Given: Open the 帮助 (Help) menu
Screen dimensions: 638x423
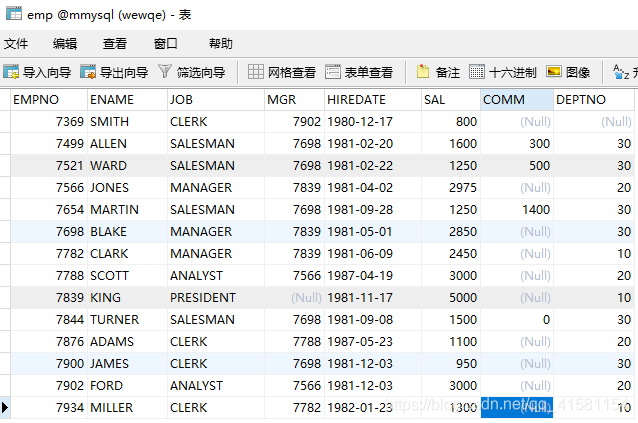Looking at the screenshot, I should [221, 43].
